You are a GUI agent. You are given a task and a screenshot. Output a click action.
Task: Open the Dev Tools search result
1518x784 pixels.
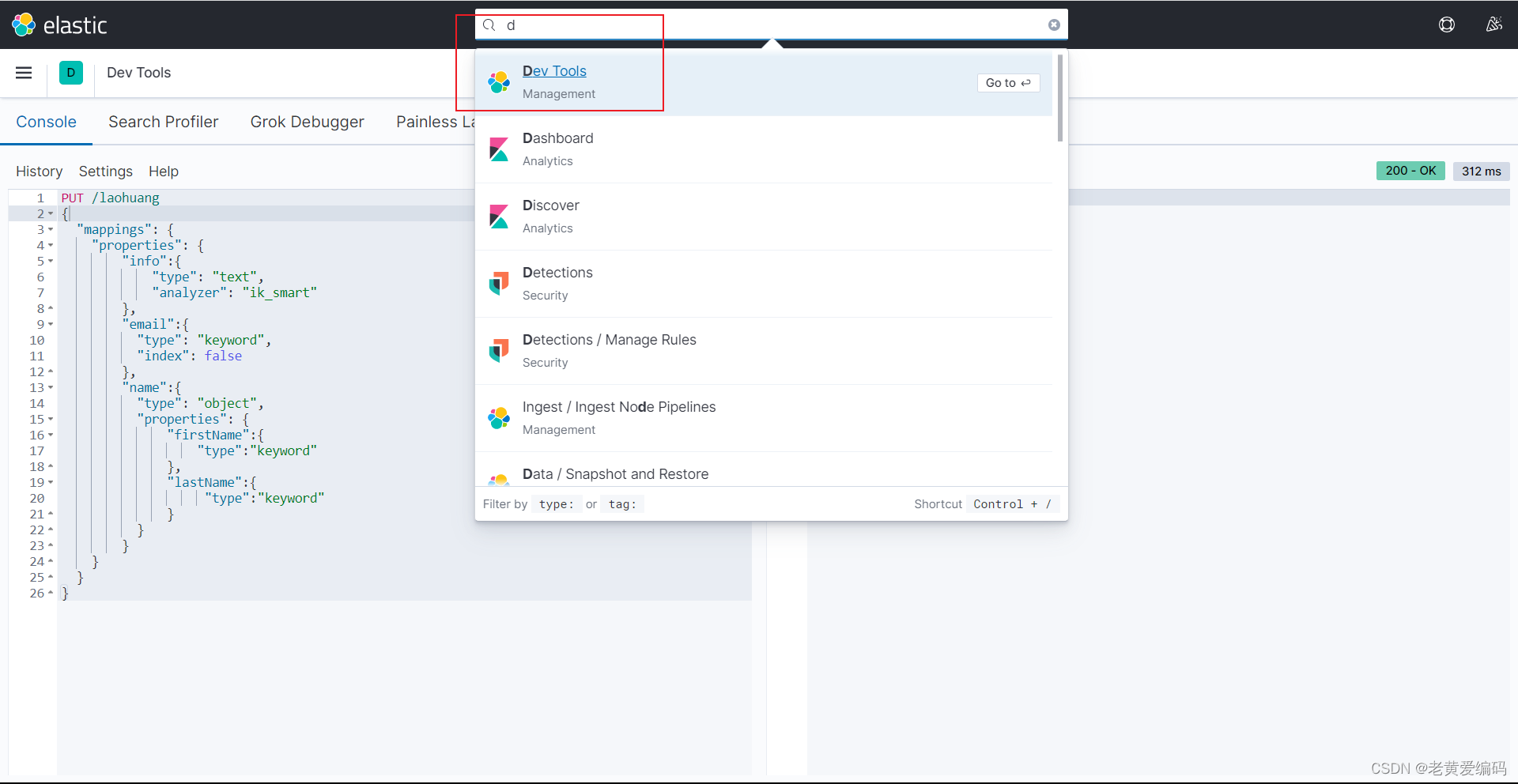764,82
